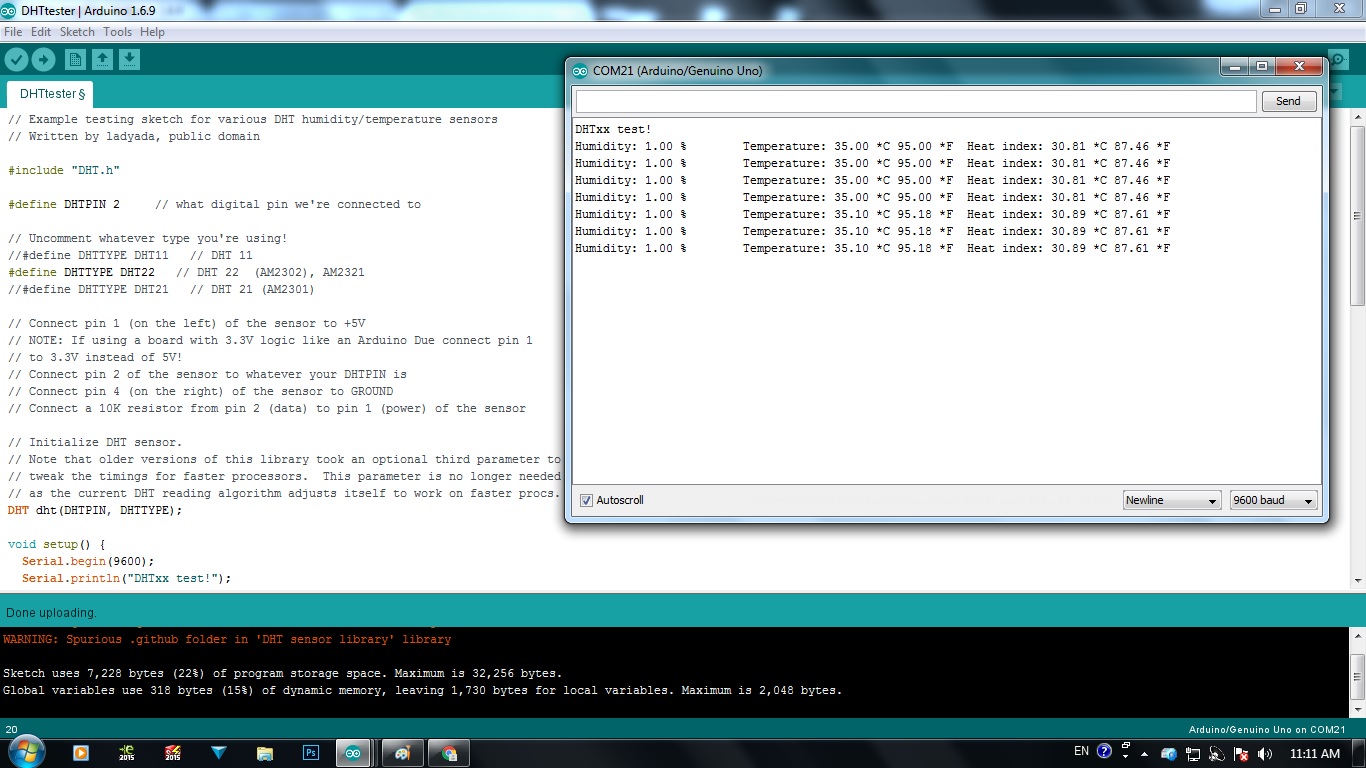The height and width of the screenshot is (768, 1366).
Task: Click the console pane scrollbar thumb
Action: 1358,677
